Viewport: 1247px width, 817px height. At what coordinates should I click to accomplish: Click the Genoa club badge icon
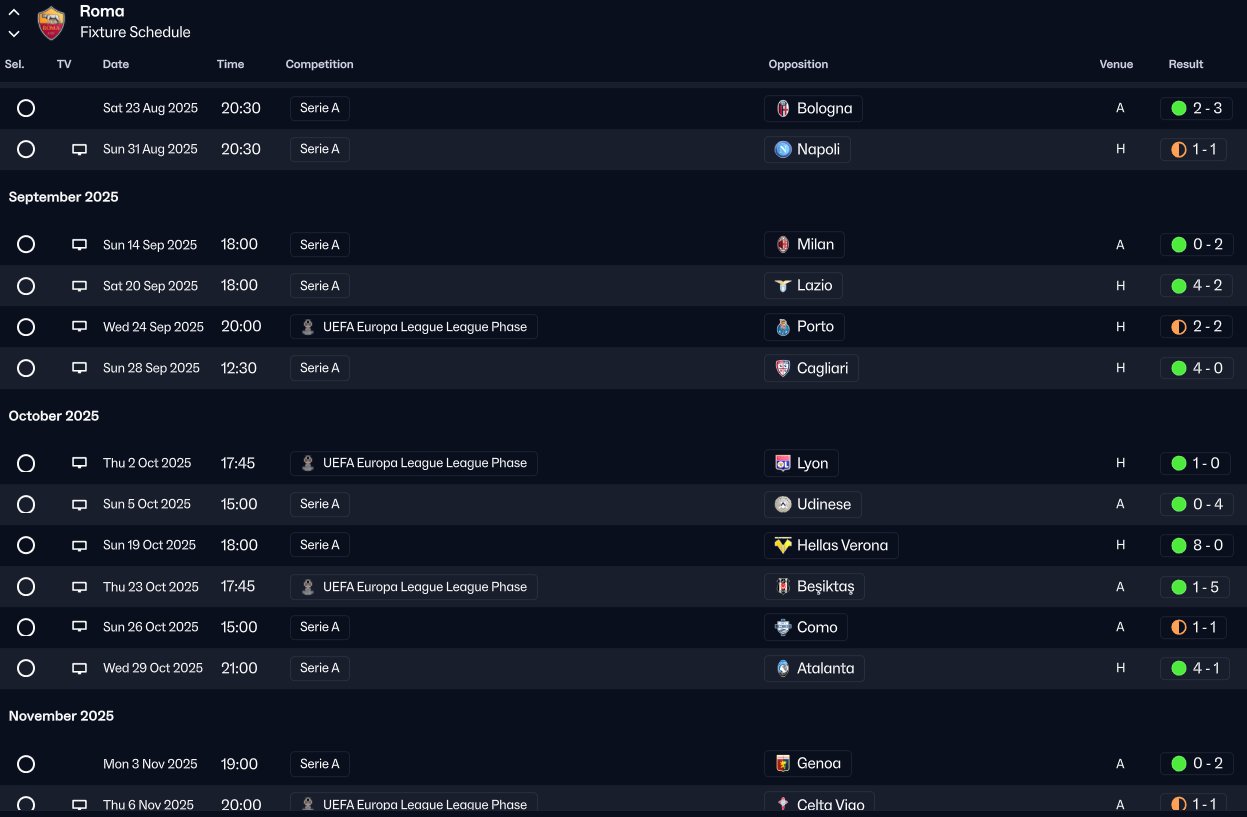tap(783, 764)
